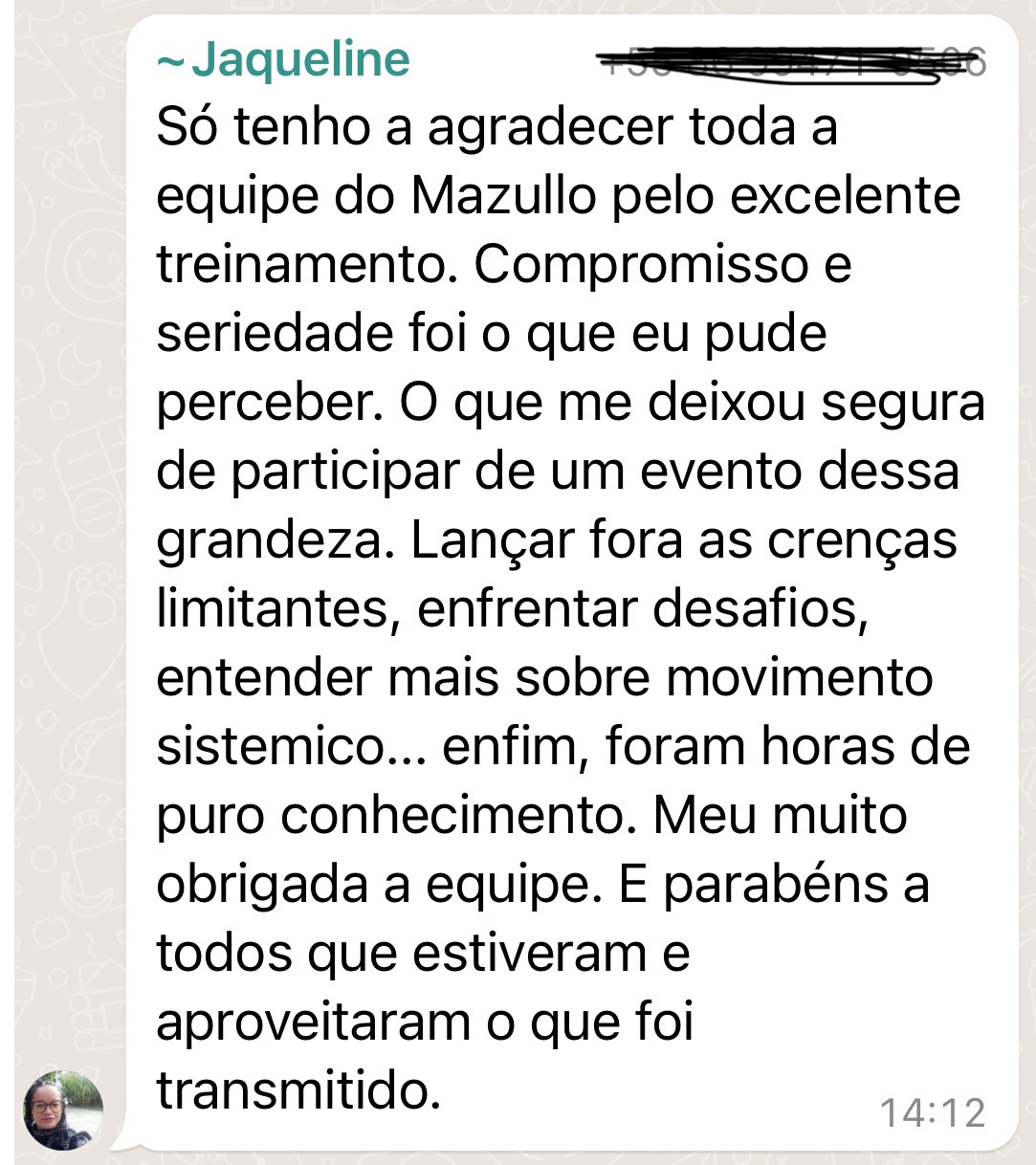Screen dimensions: 1036x1165
Task: Click the word transmitido at message end
Action: point(298,1091)
